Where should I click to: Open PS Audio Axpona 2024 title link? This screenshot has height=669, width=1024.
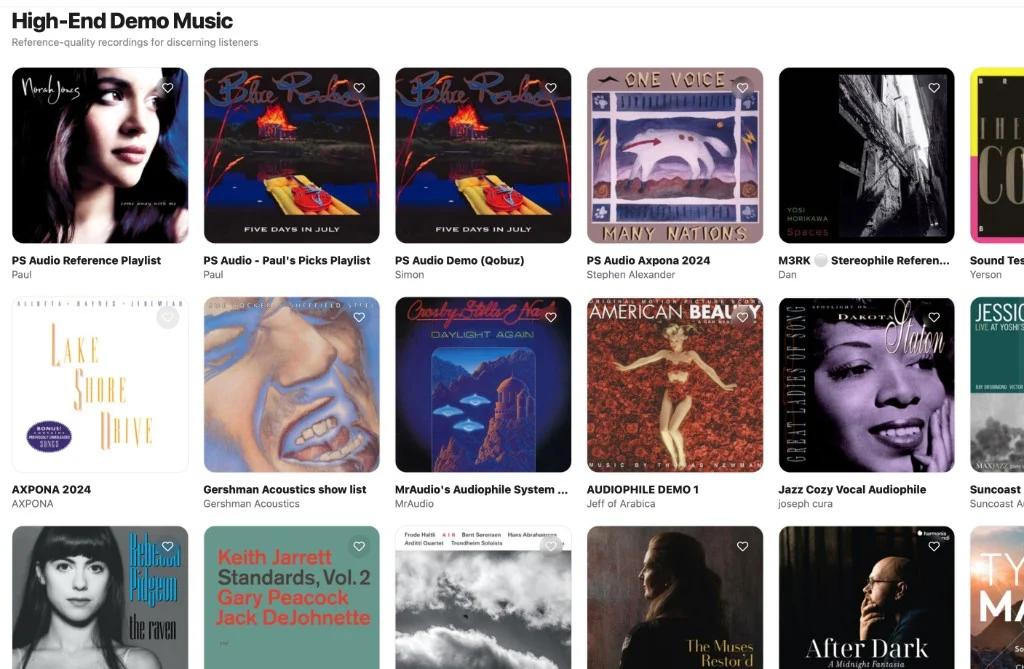tap(648, 260)
